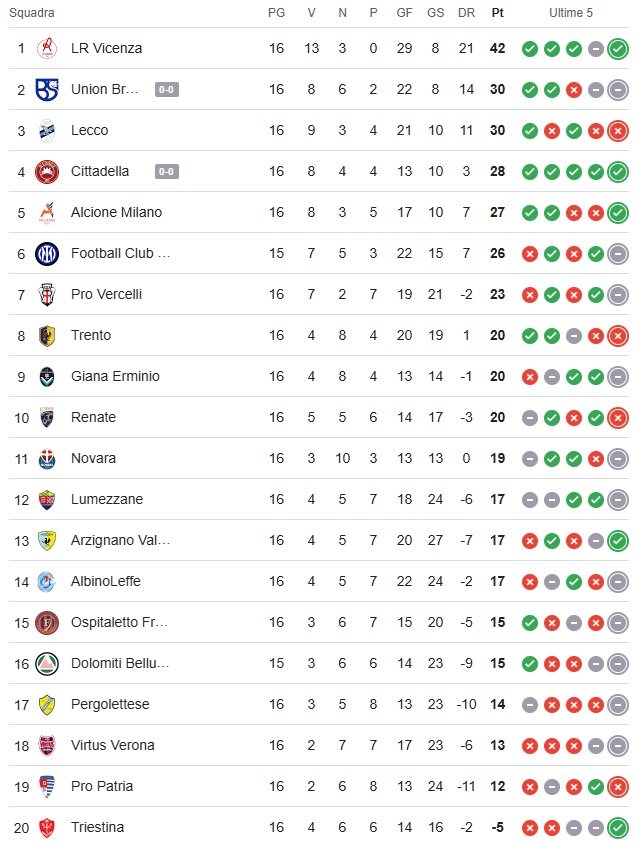Screen dimensions: 643x852
Task: Click Lecco's most recent loss icon
Action: [x=618, y=130]
